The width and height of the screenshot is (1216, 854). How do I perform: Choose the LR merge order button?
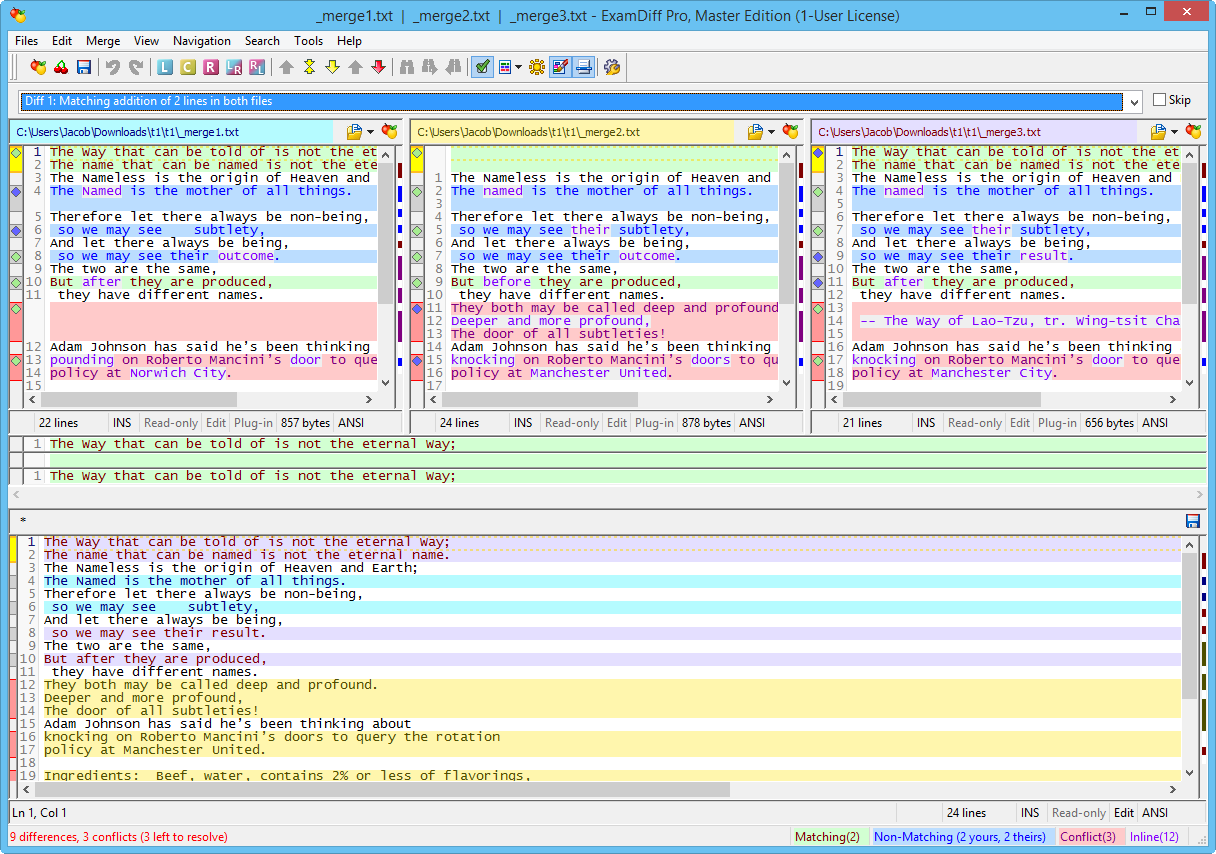(234, 67)
